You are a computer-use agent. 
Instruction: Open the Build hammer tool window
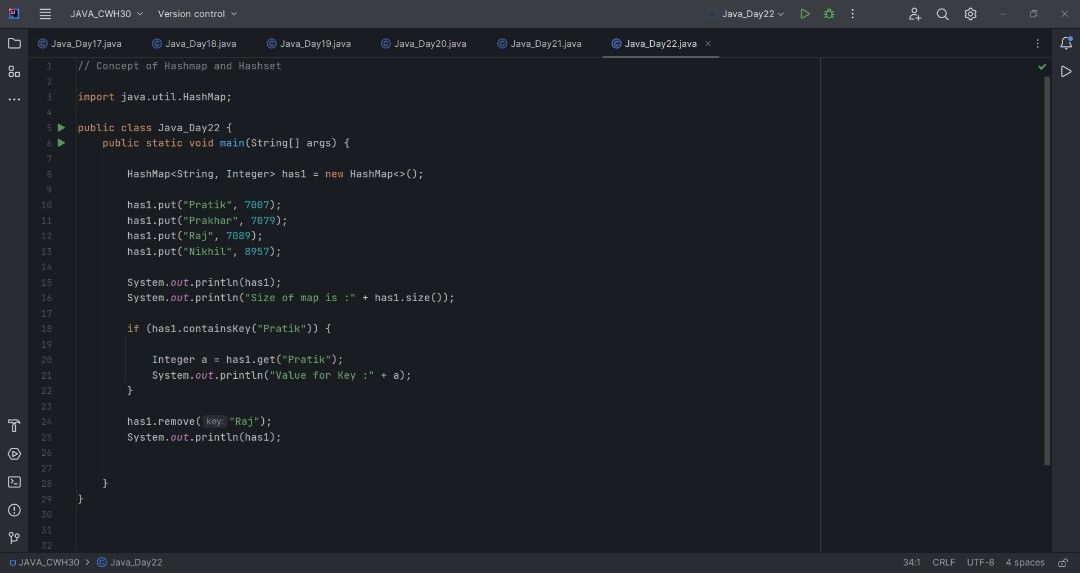pyautogui.click(x=14, y=426)
